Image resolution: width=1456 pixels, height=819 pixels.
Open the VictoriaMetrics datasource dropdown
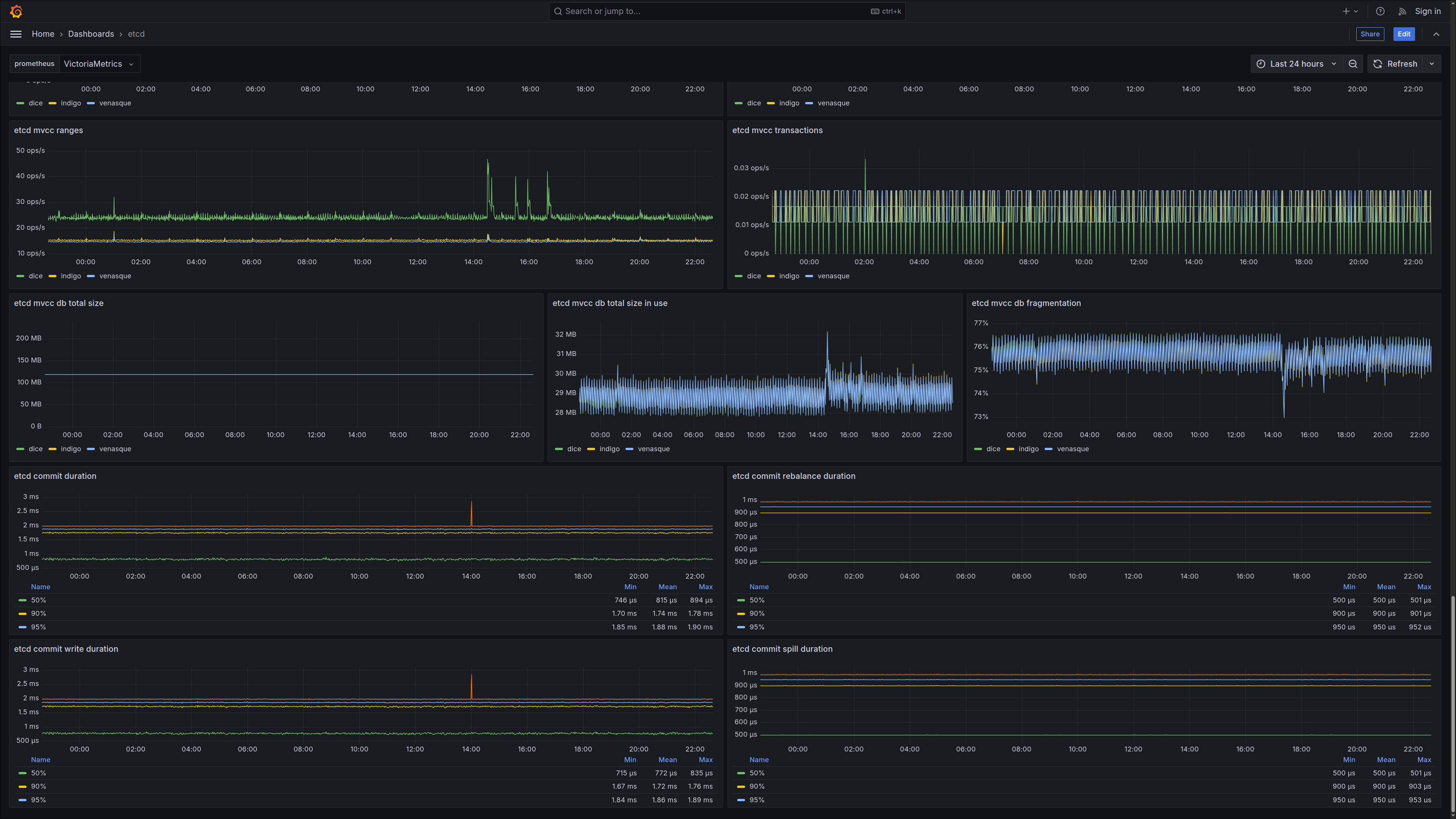99,64
